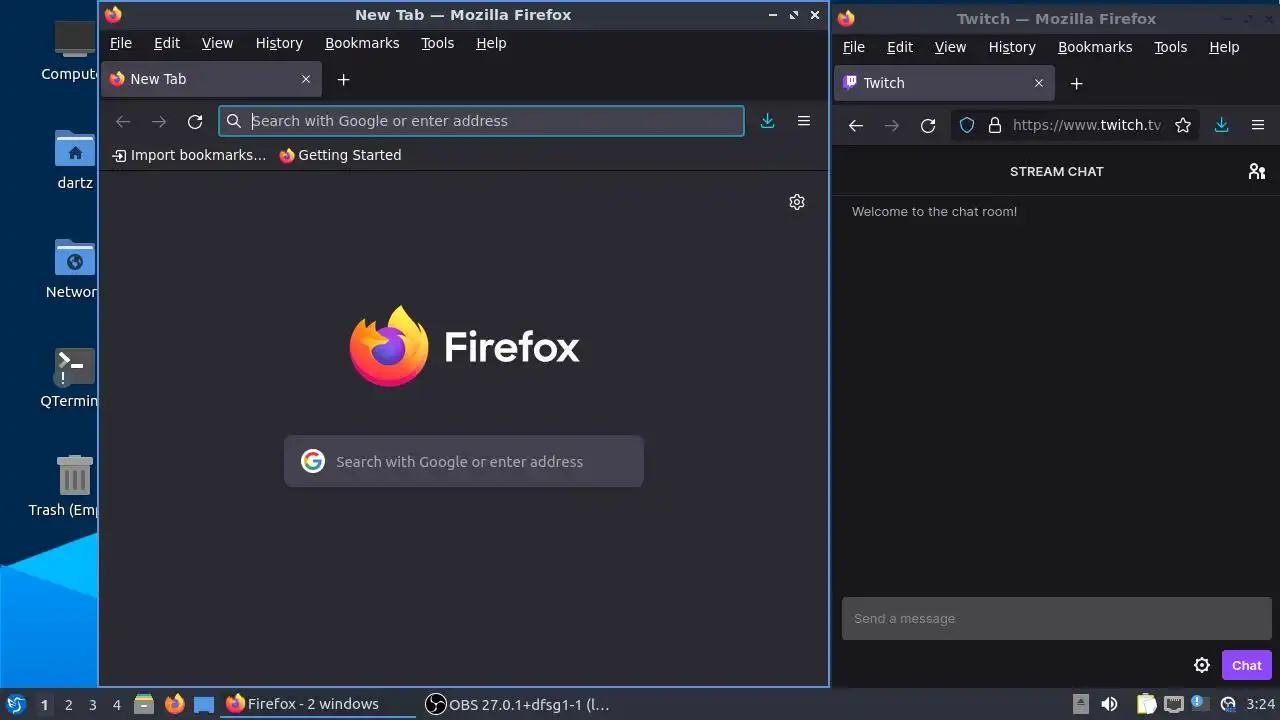Open Edit menu in New Tab window

(x=167, y=43)
